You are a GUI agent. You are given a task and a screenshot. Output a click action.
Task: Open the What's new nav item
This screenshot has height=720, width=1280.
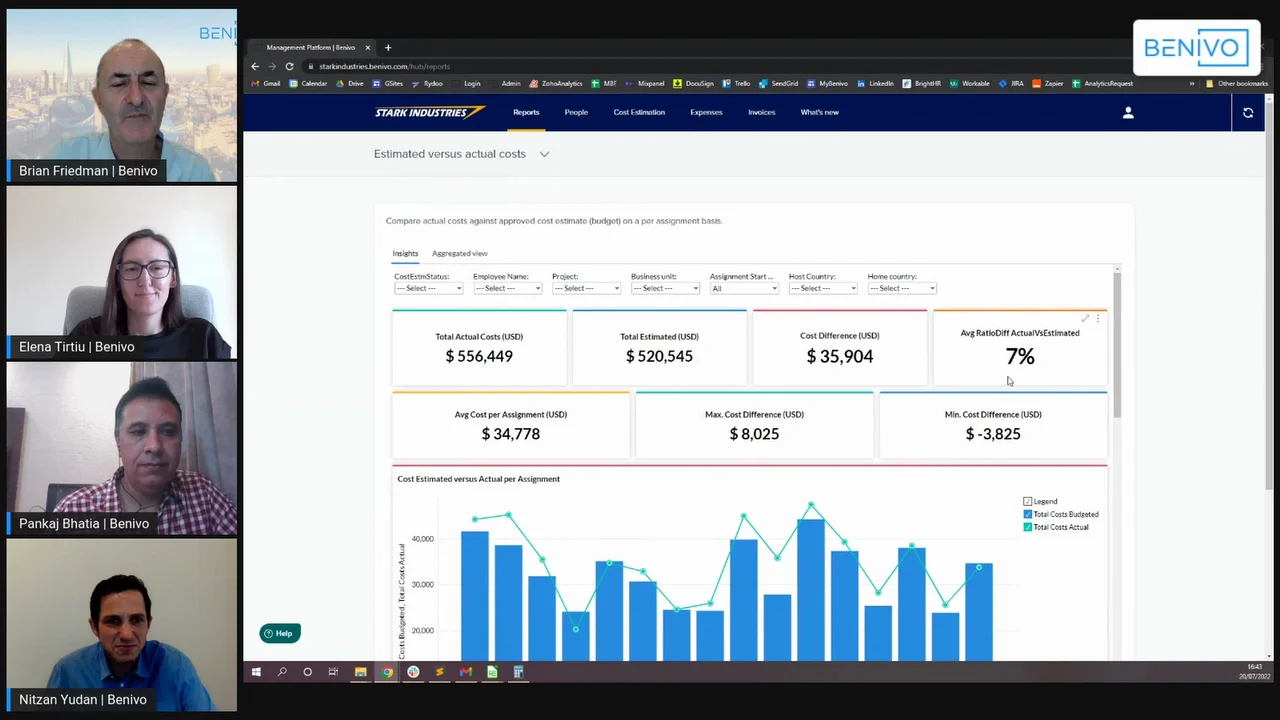[x=819, y=112]
